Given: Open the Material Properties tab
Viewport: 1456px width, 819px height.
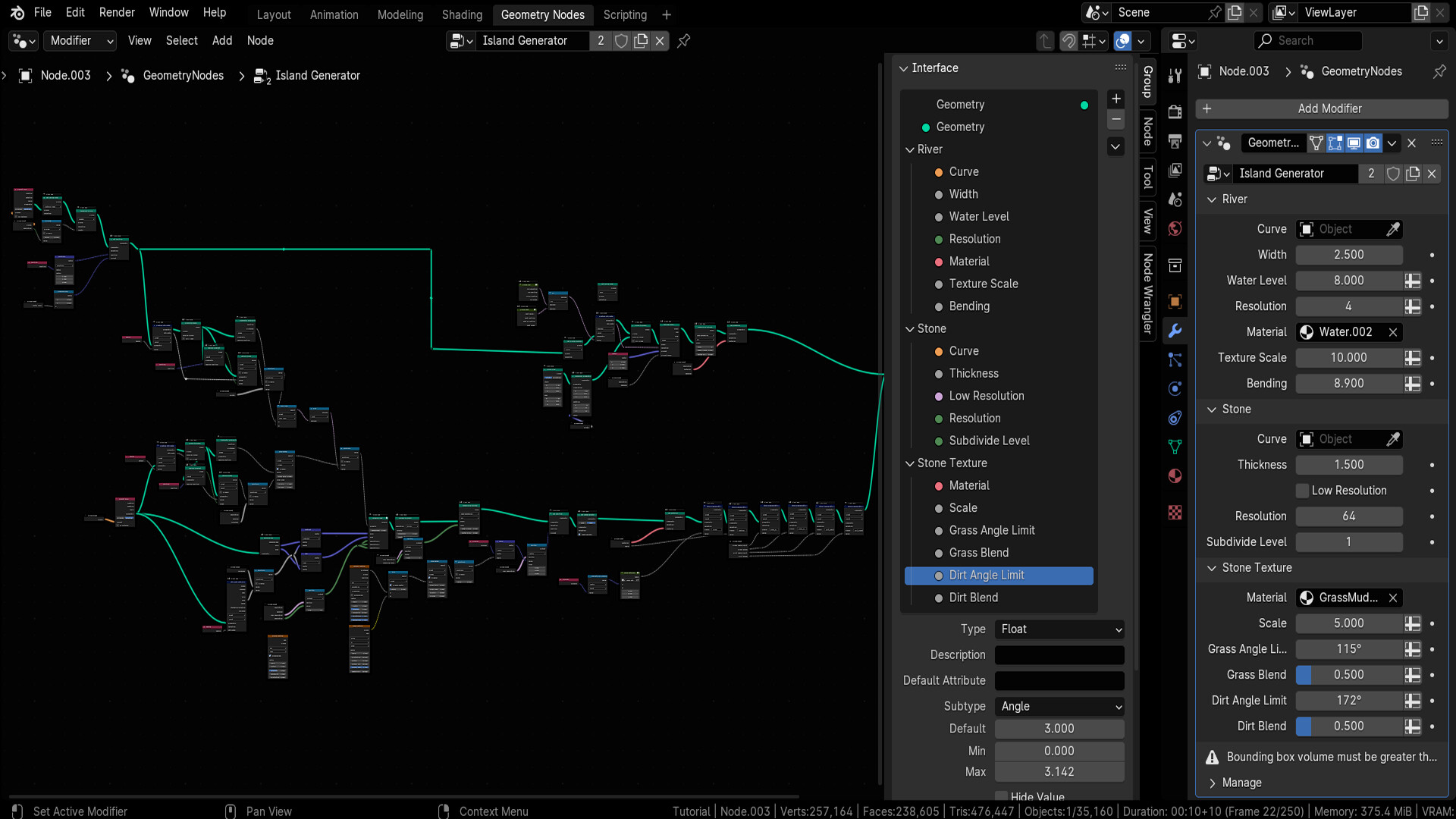Looking at the screenshot, I should click(1175, 476).
